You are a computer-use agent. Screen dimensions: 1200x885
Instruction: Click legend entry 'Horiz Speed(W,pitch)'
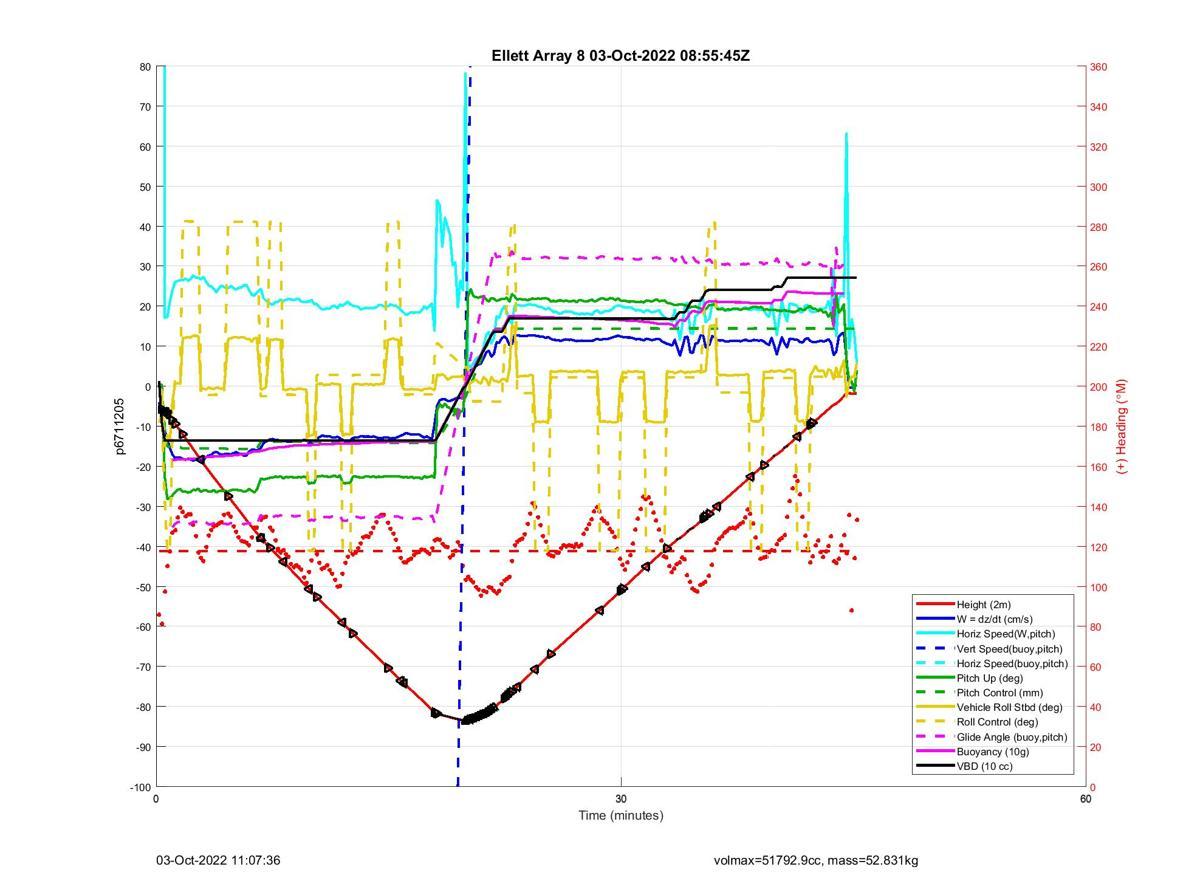tap(1006, 634)
